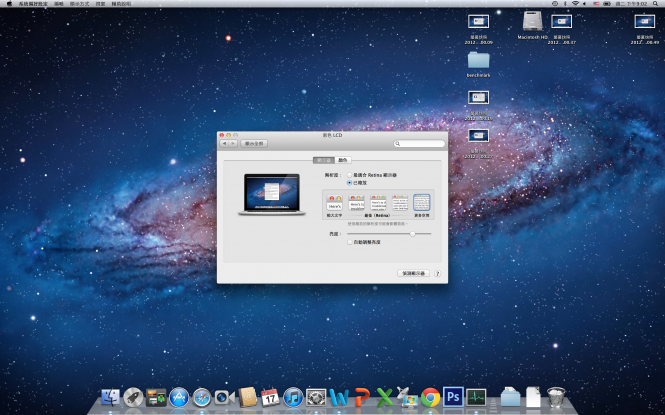Open the App Store Dock icon
665x415 pixels.
pos(179,398)
